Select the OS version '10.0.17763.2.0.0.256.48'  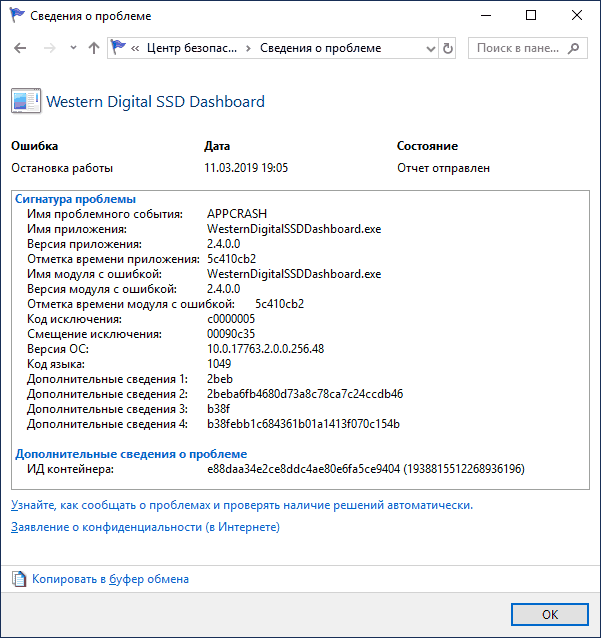(265, 349)
